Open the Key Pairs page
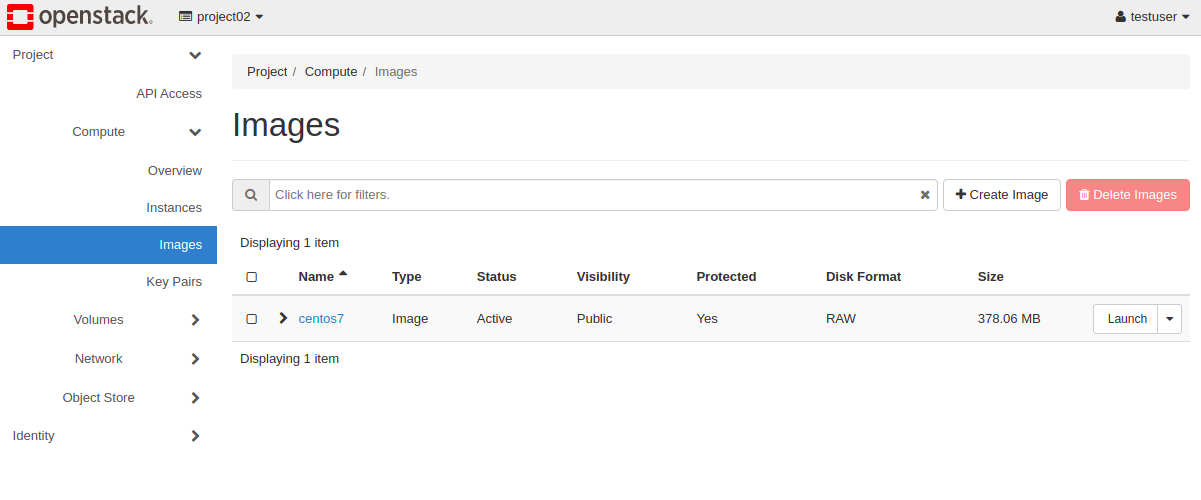Screen dimensions: 1201x500 [174, 282]
